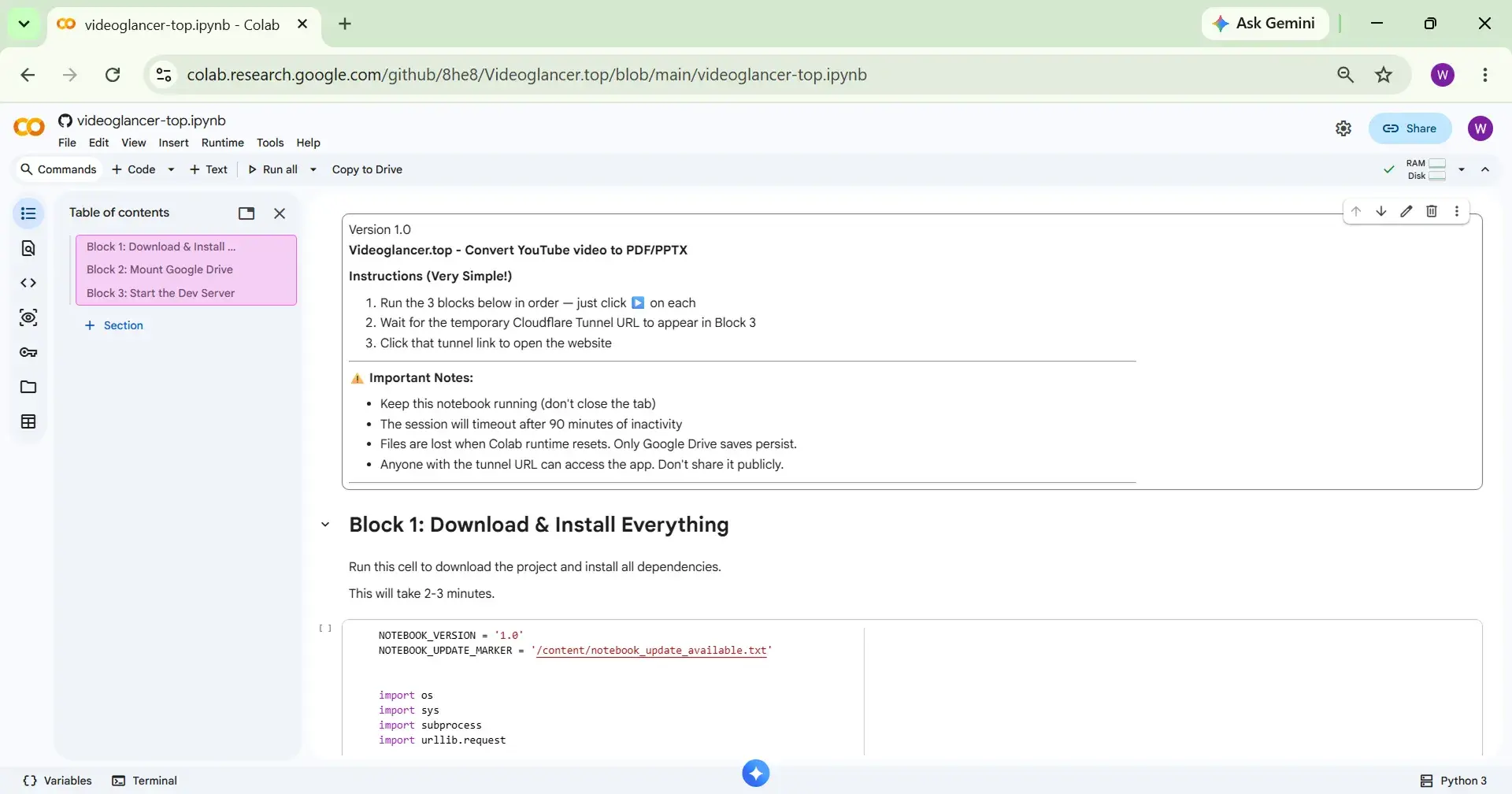Click the address bar URL
The image size is (1512, 794).
(x=527, y=75)
